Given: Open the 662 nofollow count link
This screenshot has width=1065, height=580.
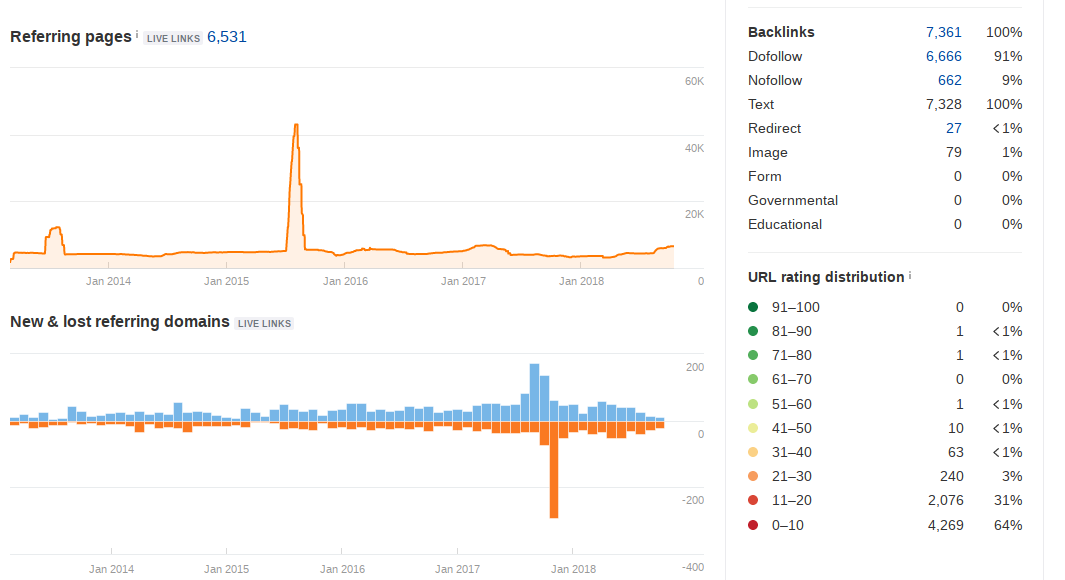Looking at the screenshot, I should coord(950,80).
